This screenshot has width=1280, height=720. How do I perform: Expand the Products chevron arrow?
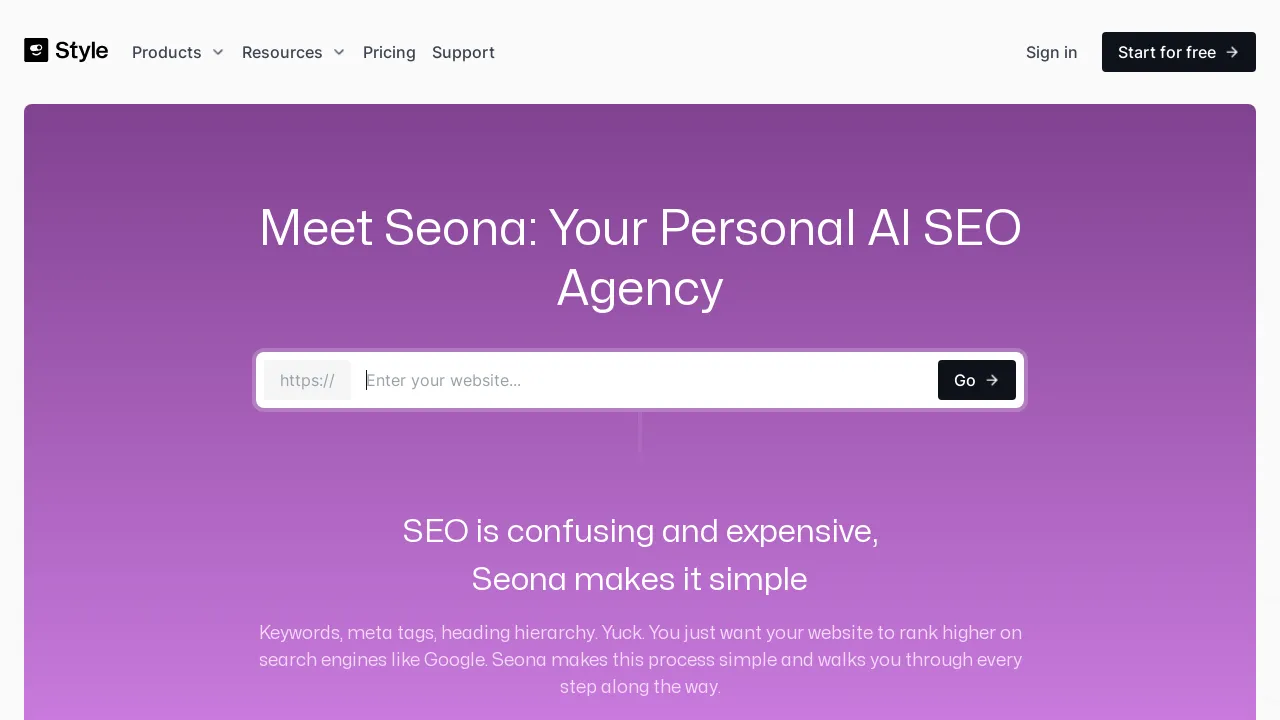tap(218, 52)
